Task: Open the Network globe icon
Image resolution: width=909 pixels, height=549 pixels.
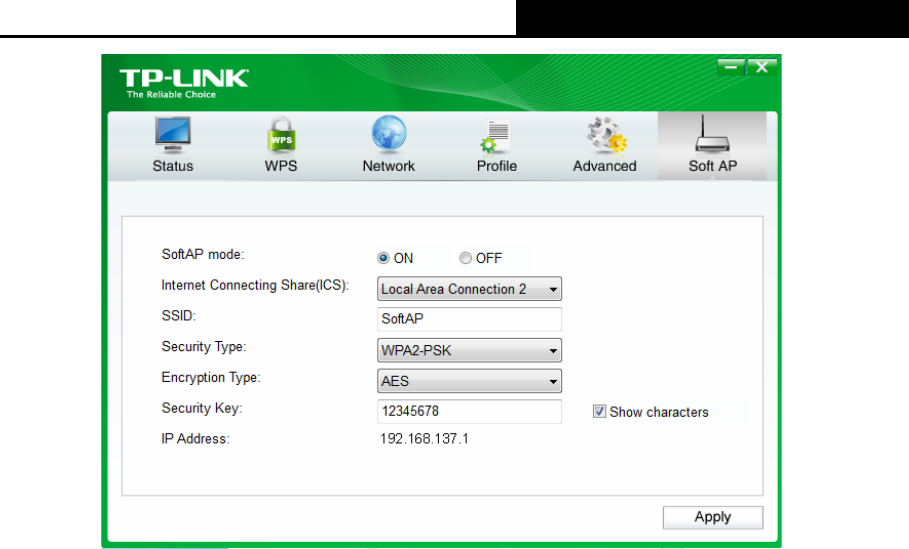Action: point(389,134)
